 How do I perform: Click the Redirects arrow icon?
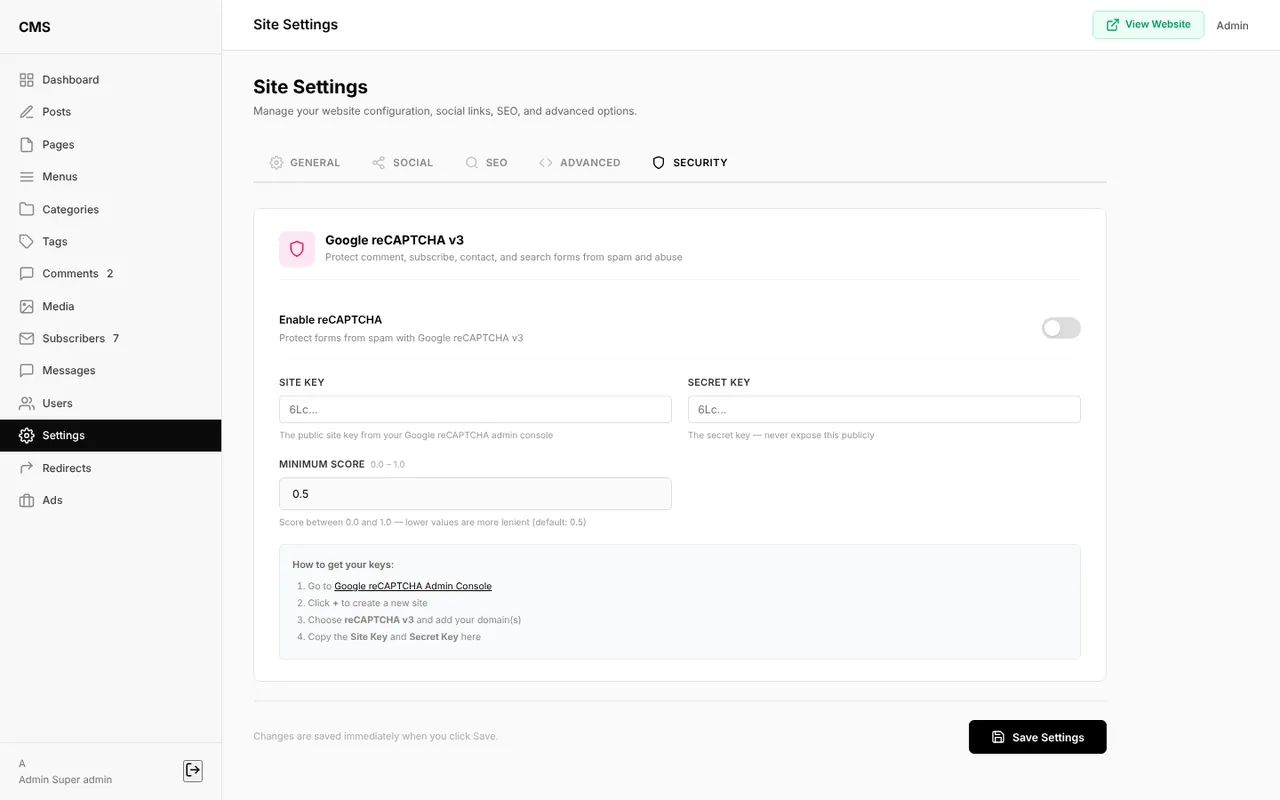27,468
